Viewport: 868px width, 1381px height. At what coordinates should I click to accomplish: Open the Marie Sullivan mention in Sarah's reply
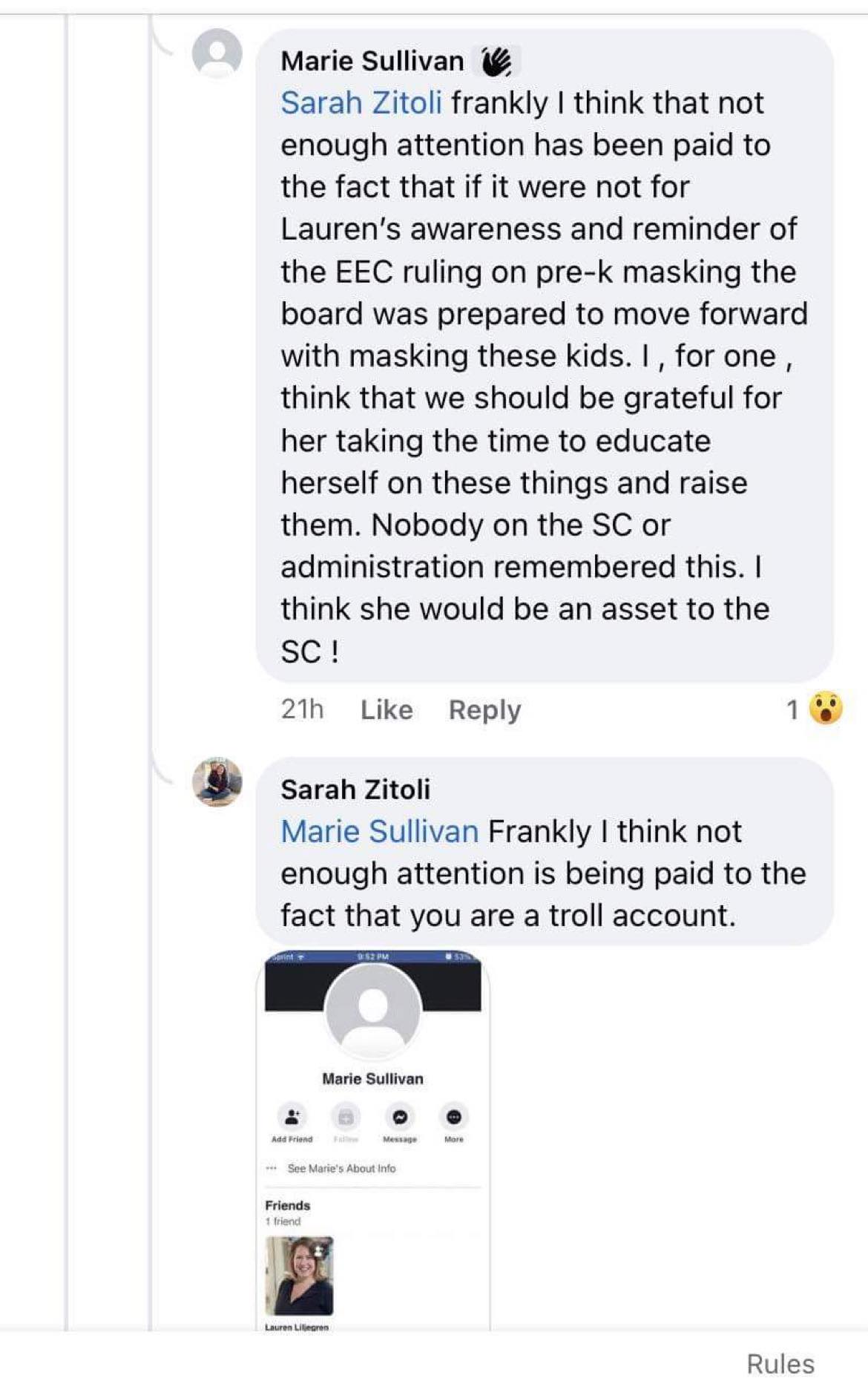[x=379, y=832]
